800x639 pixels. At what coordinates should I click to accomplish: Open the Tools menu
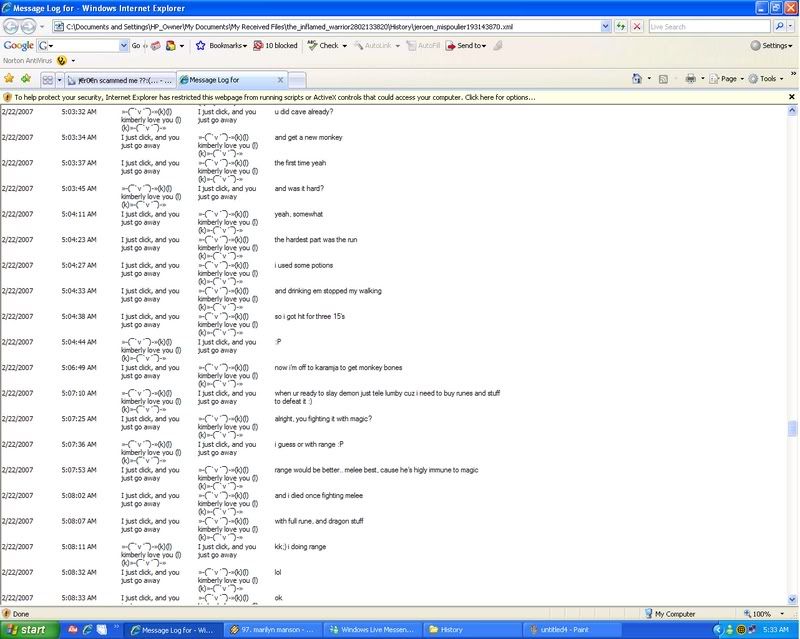point(766,79)
